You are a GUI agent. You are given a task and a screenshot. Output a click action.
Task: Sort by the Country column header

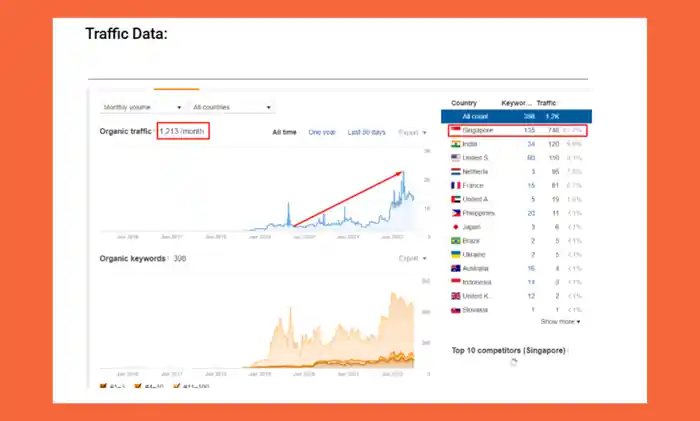tap(464, 103)
